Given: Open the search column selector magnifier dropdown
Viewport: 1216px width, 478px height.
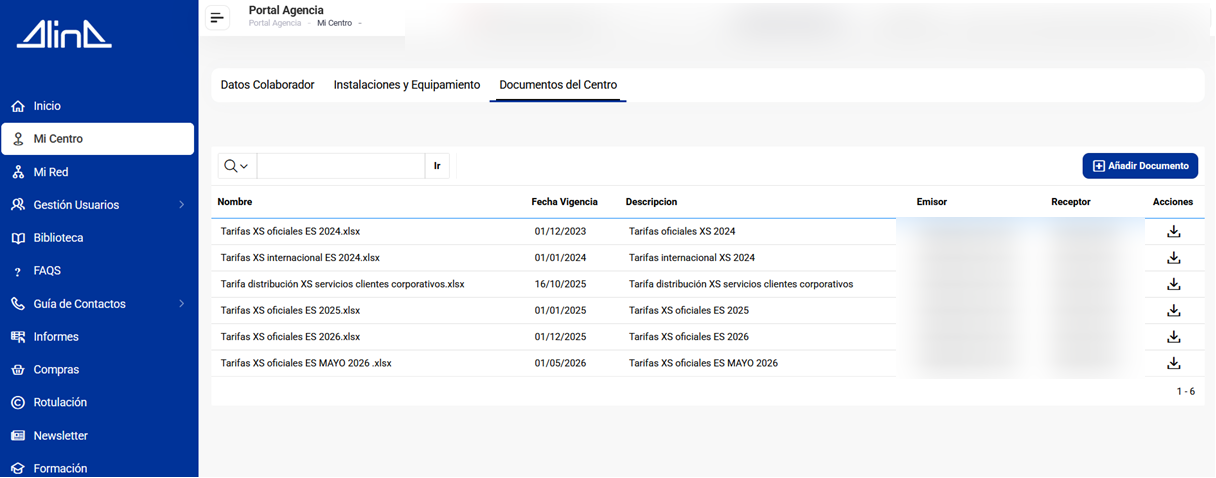Looking at the screenshot, I should point(237,166).
